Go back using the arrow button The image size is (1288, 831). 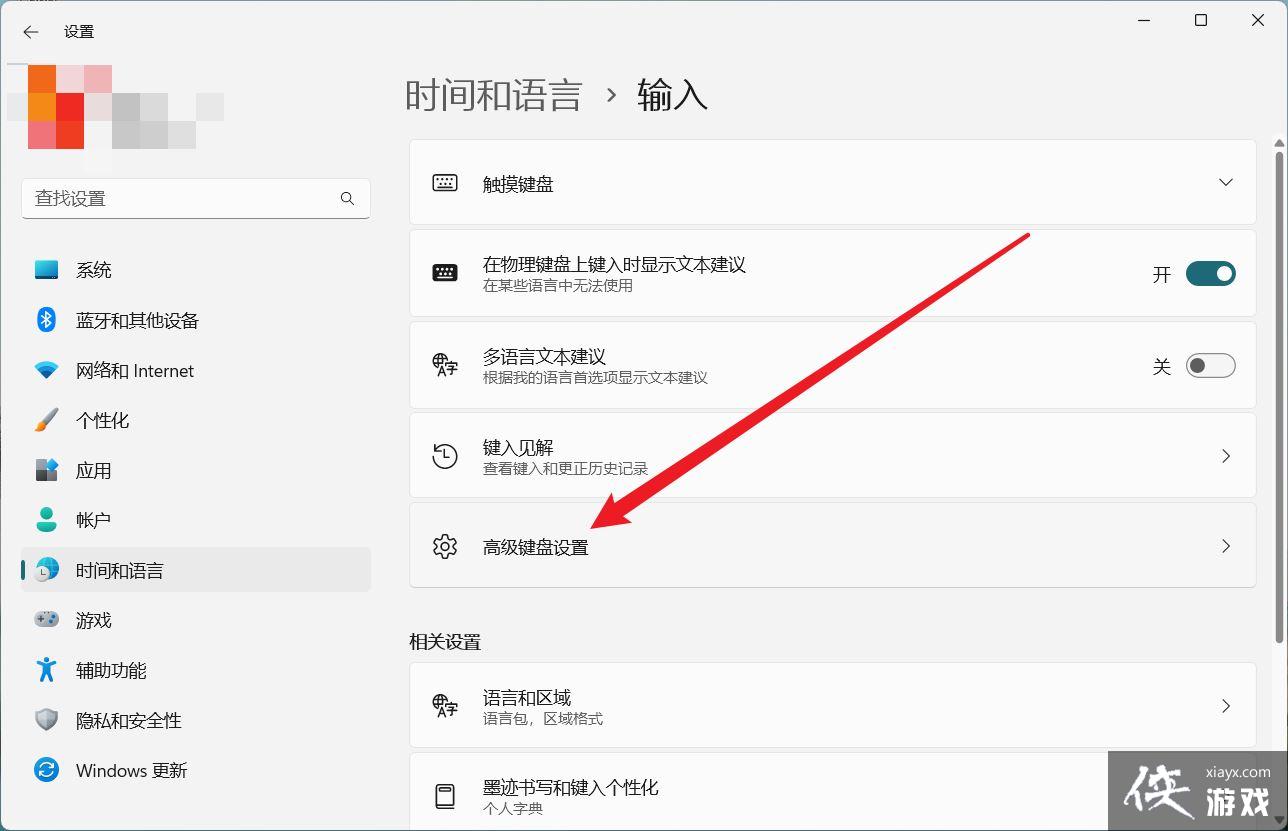(29, 31)
